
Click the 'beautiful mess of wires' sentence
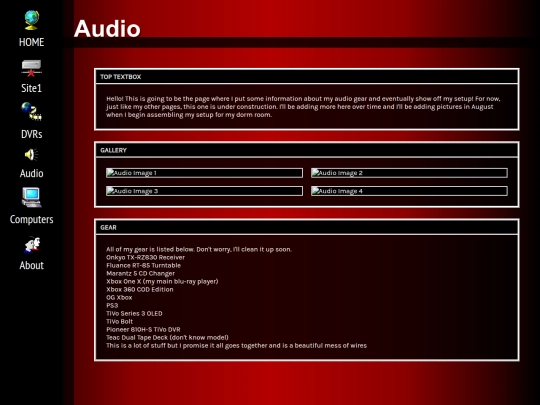point(236,345)
